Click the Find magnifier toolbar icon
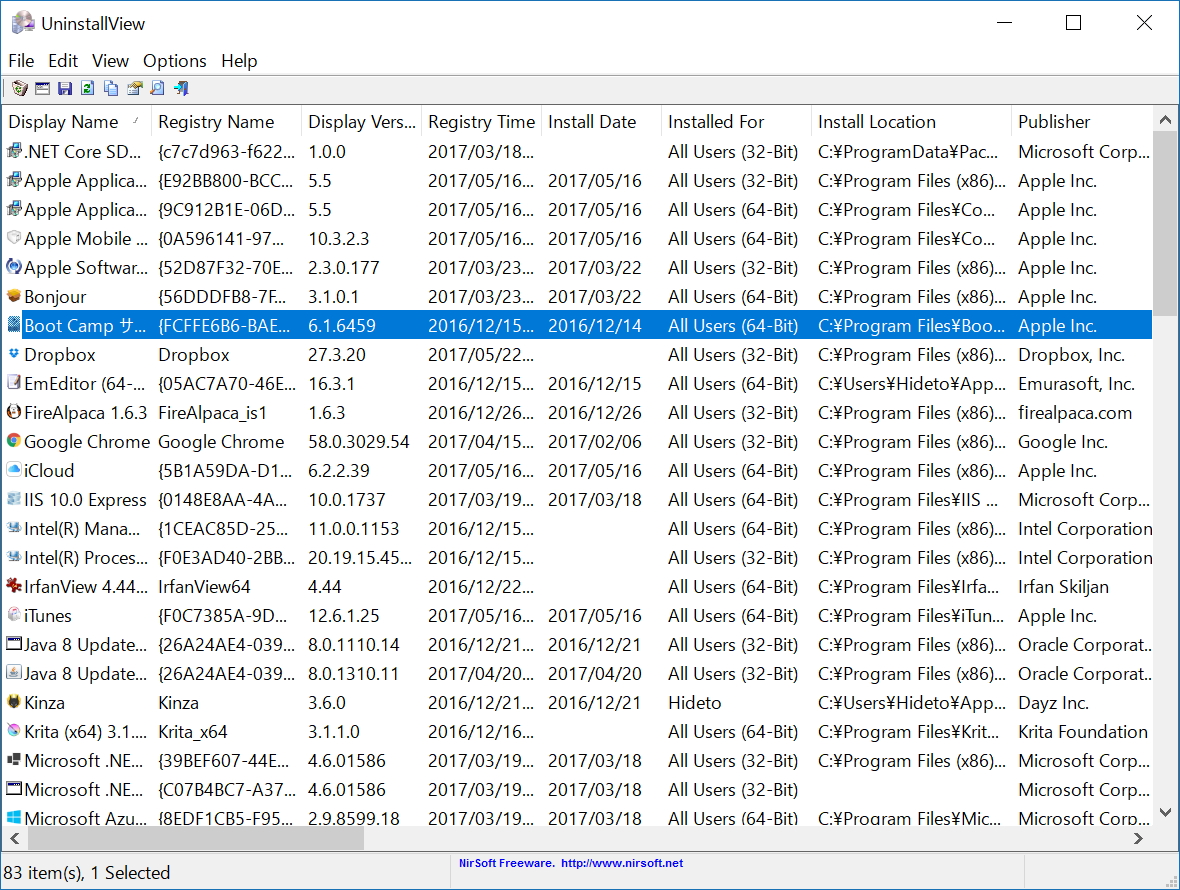Screen dimensions: 1180x890 tap(157, 89)
